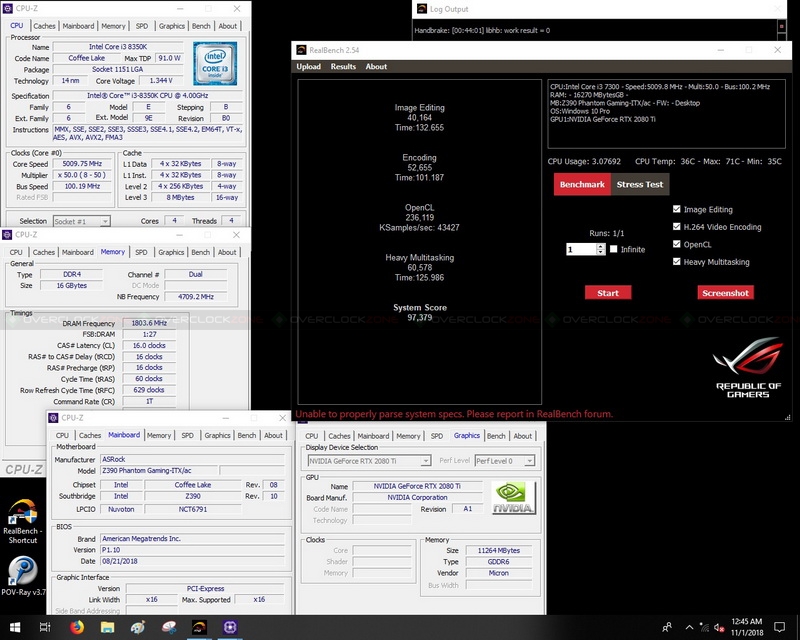Launch Firefox from the taskbar

[x=77, y=627]
